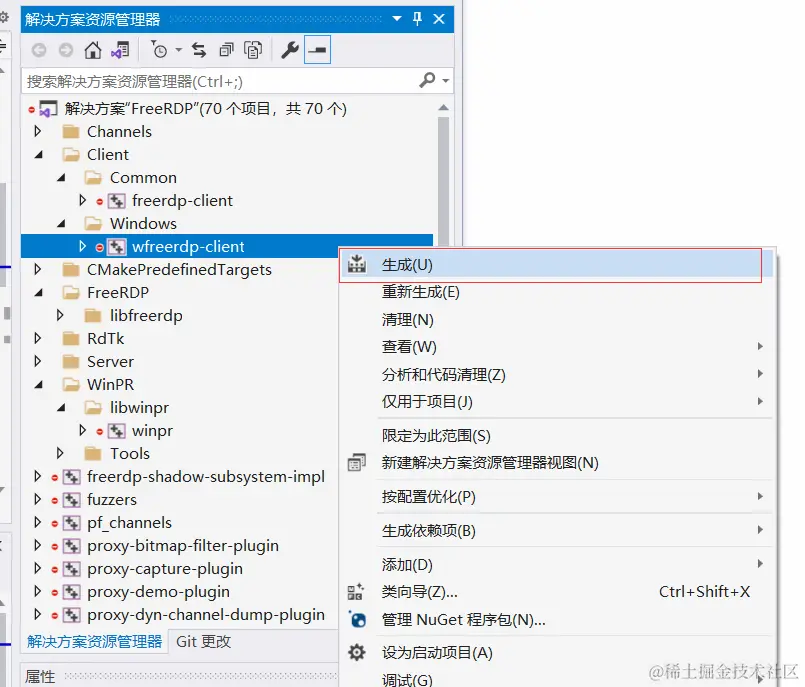Expand the Channels tree node
This screenshot has width=805, height=687.
(x=38, y=131)
